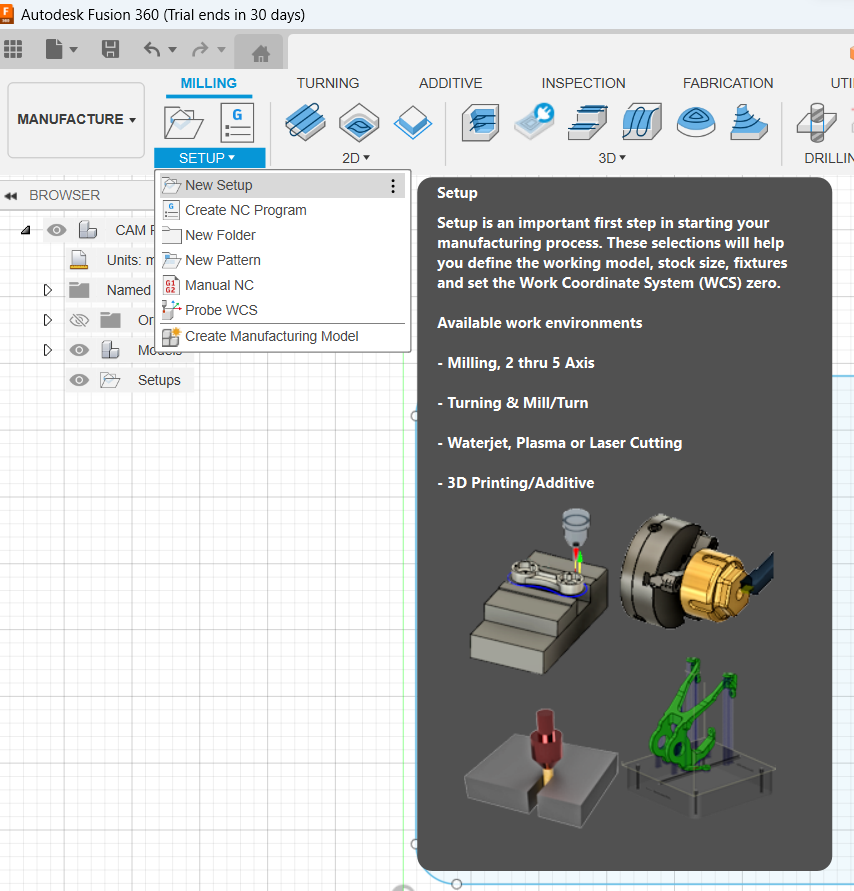Select the Steep and Shallow tool
This screenshot has height=891, width=854.
tap(588, 122)
